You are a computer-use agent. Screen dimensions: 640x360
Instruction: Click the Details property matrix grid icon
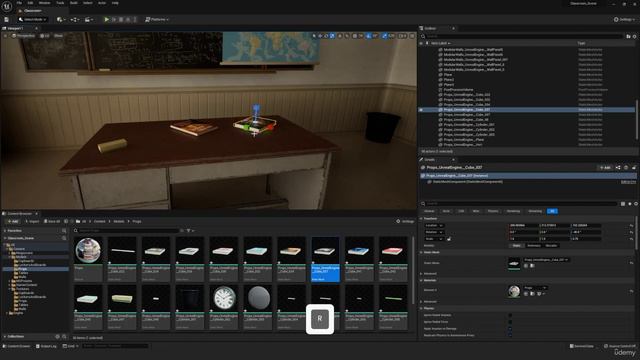click(x=623, y=203)
